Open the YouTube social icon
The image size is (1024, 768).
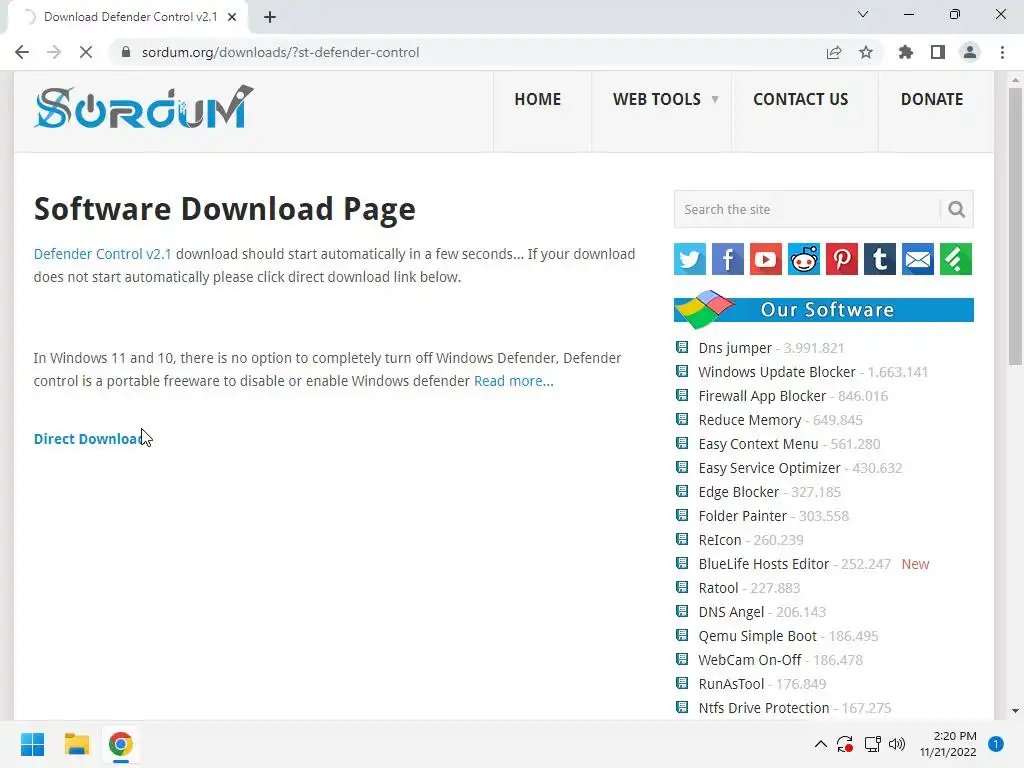pos(765,259)
